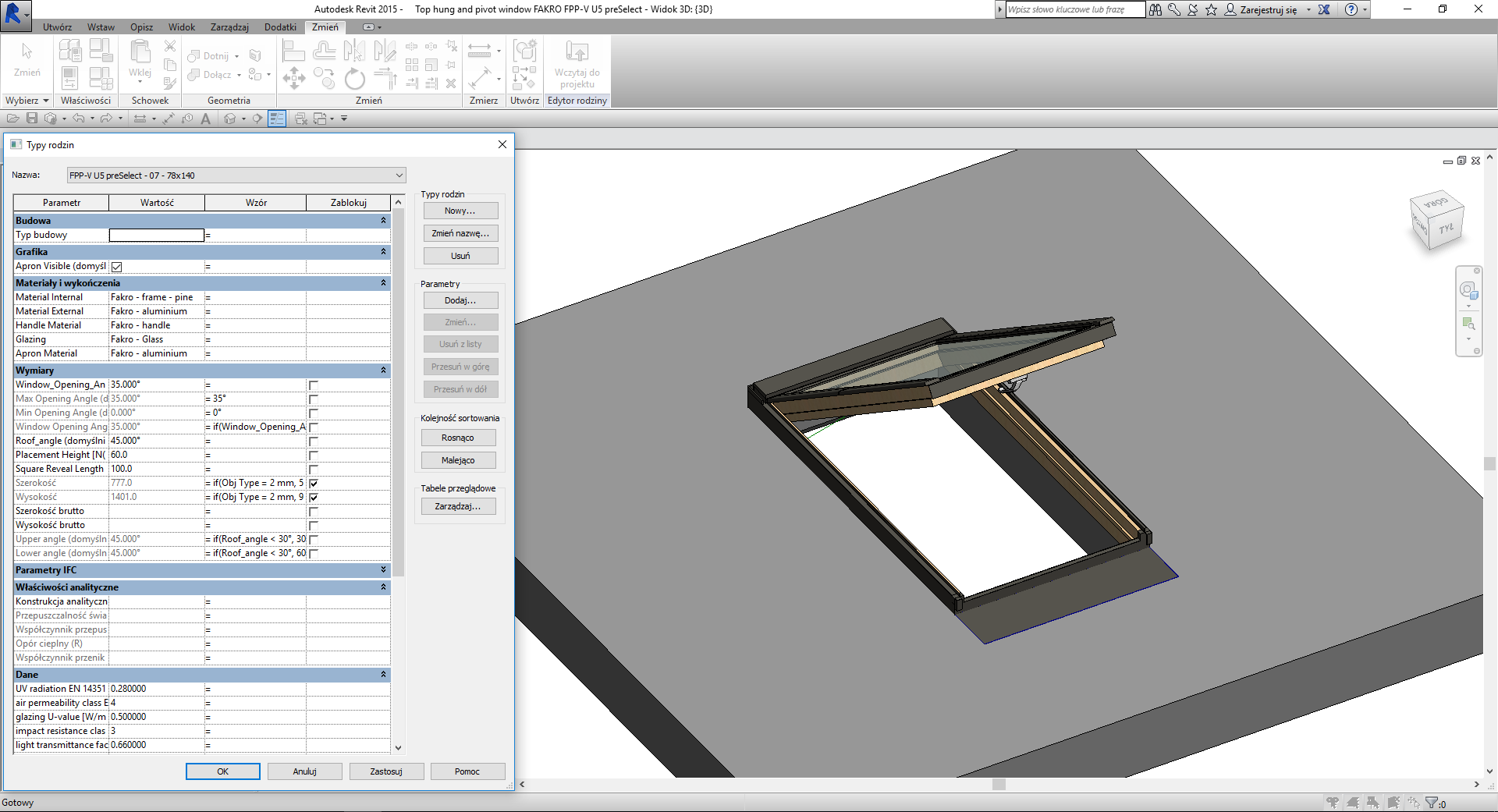Click the Undo arrow icon
Image resolution: width=1498 pixels, height=812 pixels.
[78, 119]
